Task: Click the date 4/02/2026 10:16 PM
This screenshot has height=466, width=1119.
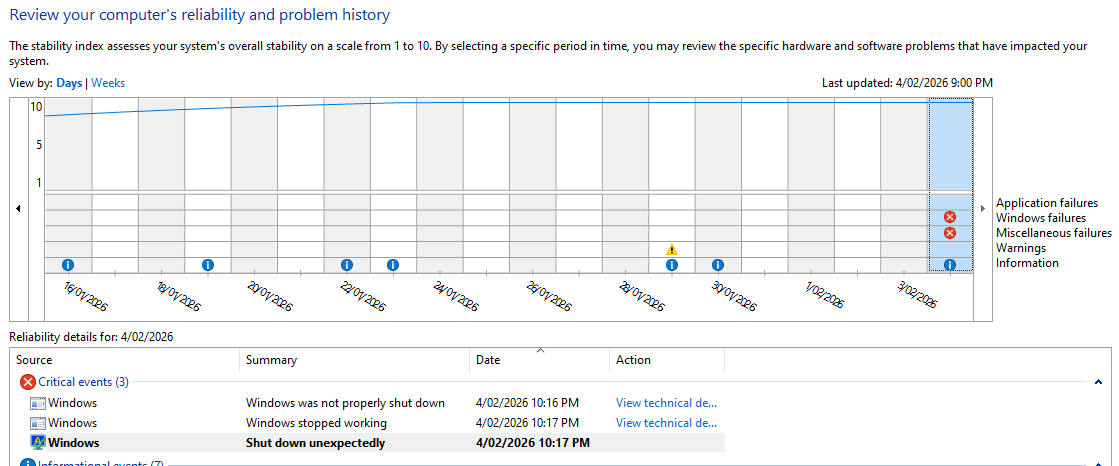Action: tap(527, 403)
